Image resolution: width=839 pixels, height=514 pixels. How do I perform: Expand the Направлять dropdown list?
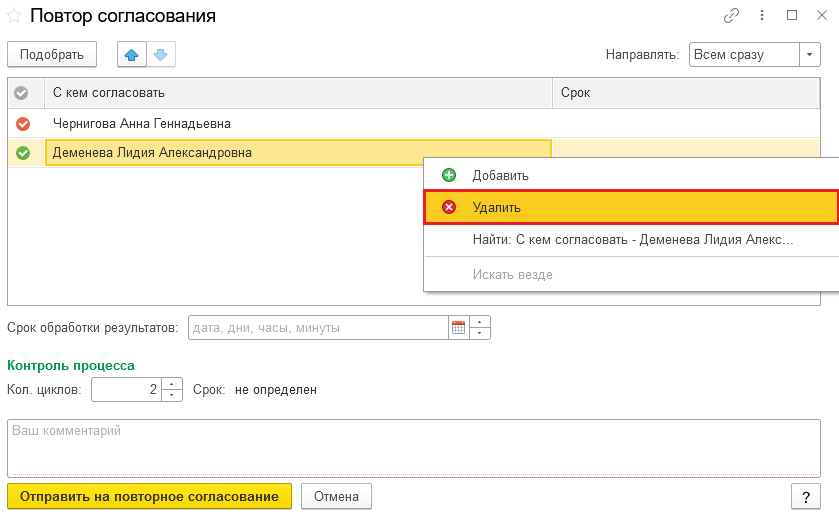pyautogui.click(x=809, y=54)
